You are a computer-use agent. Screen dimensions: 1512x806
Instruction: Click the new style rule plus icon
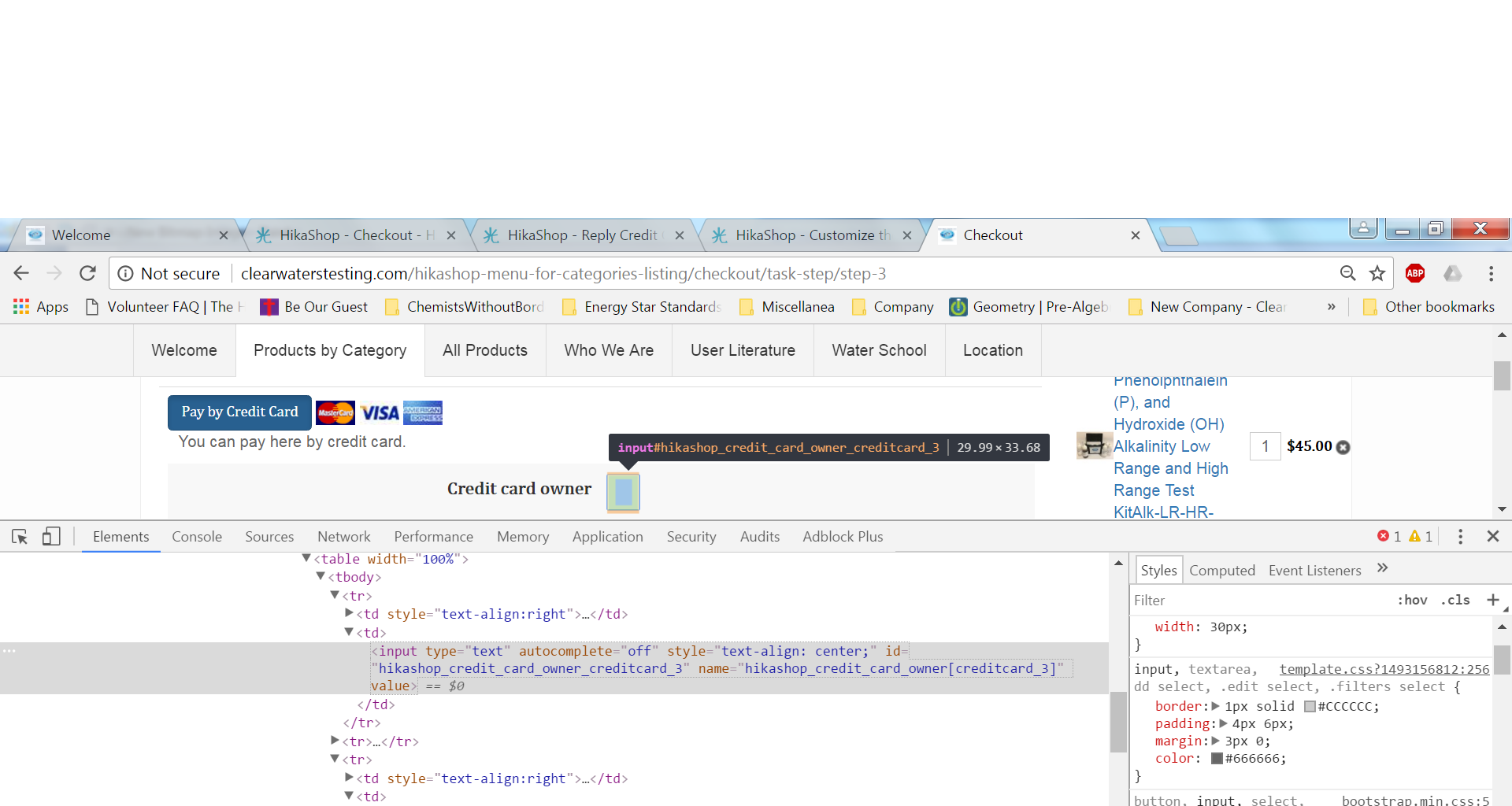[1492, 600]
